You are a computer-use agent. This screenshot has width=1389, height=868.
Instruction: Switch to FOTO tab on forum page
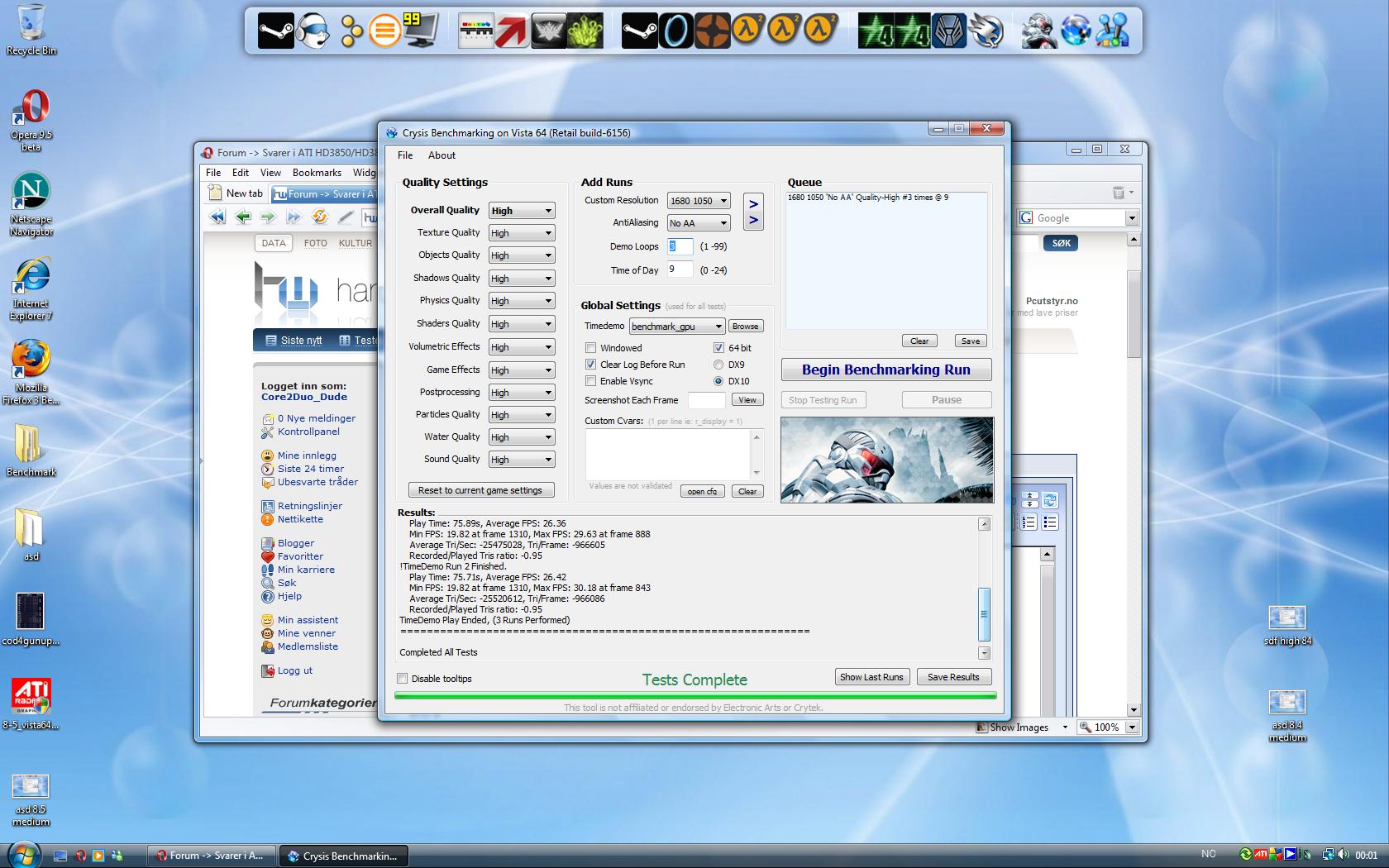pyautogui.click(x=315, y=243)
